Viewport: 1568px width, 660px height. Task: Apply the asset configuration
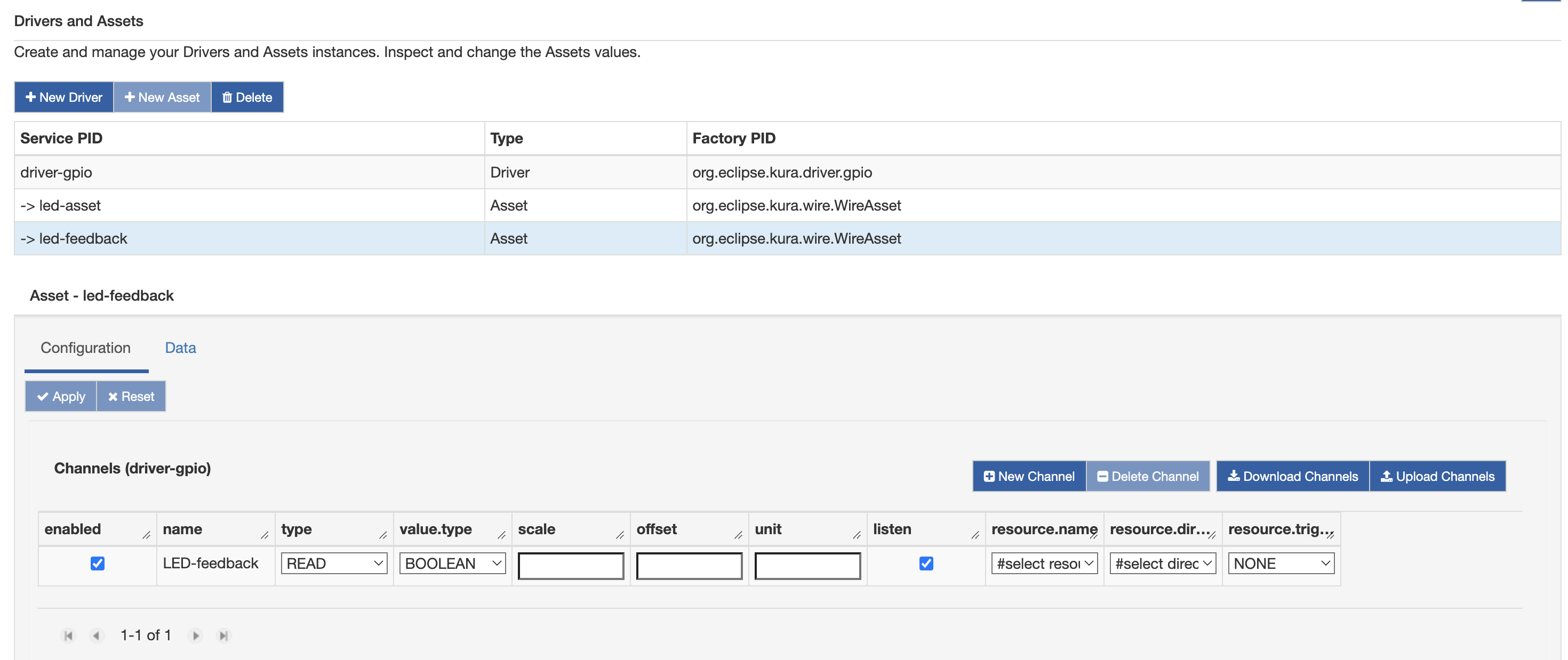(61, 397)
